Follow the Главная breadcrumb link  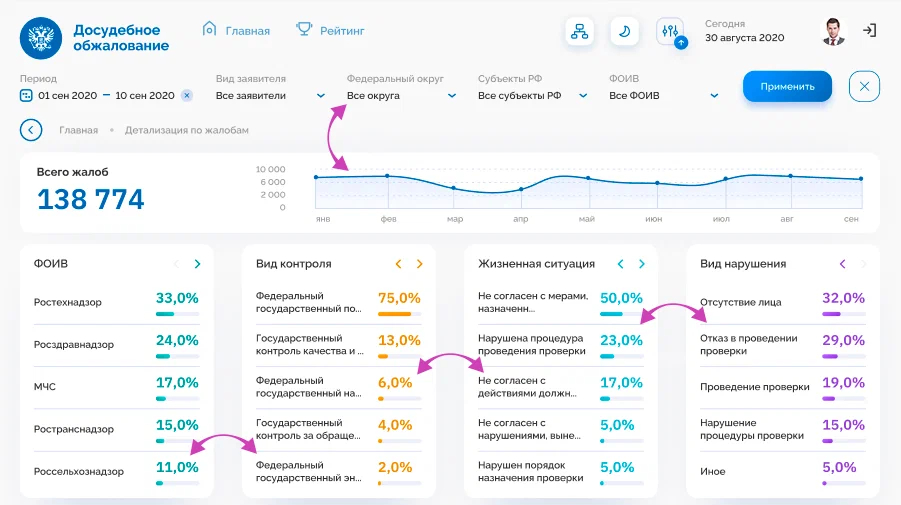(x=78, y=130)
